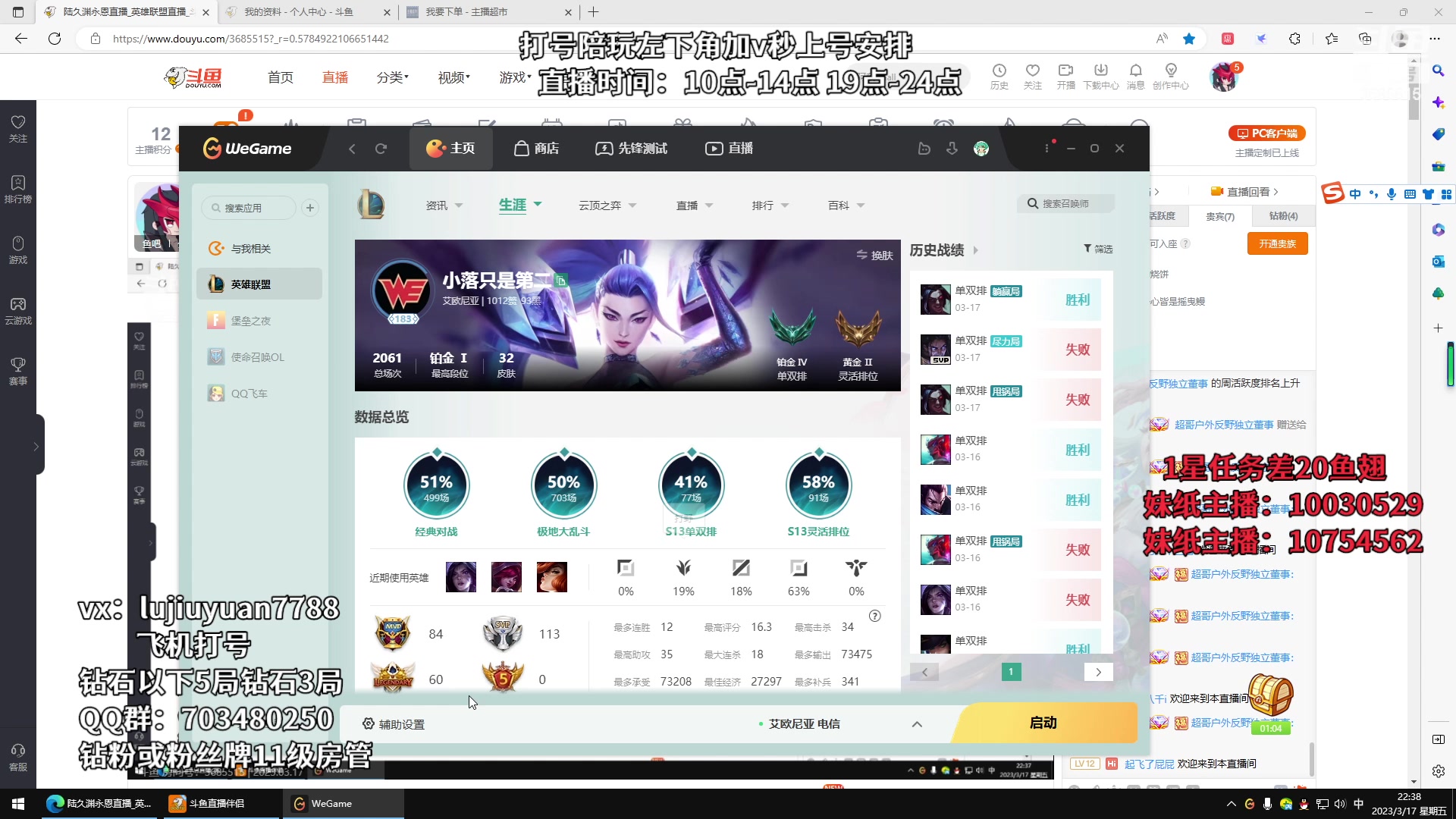Open Douyu 首页 nav link
This screenshot has width=1456, height=819.
point(280,77)
